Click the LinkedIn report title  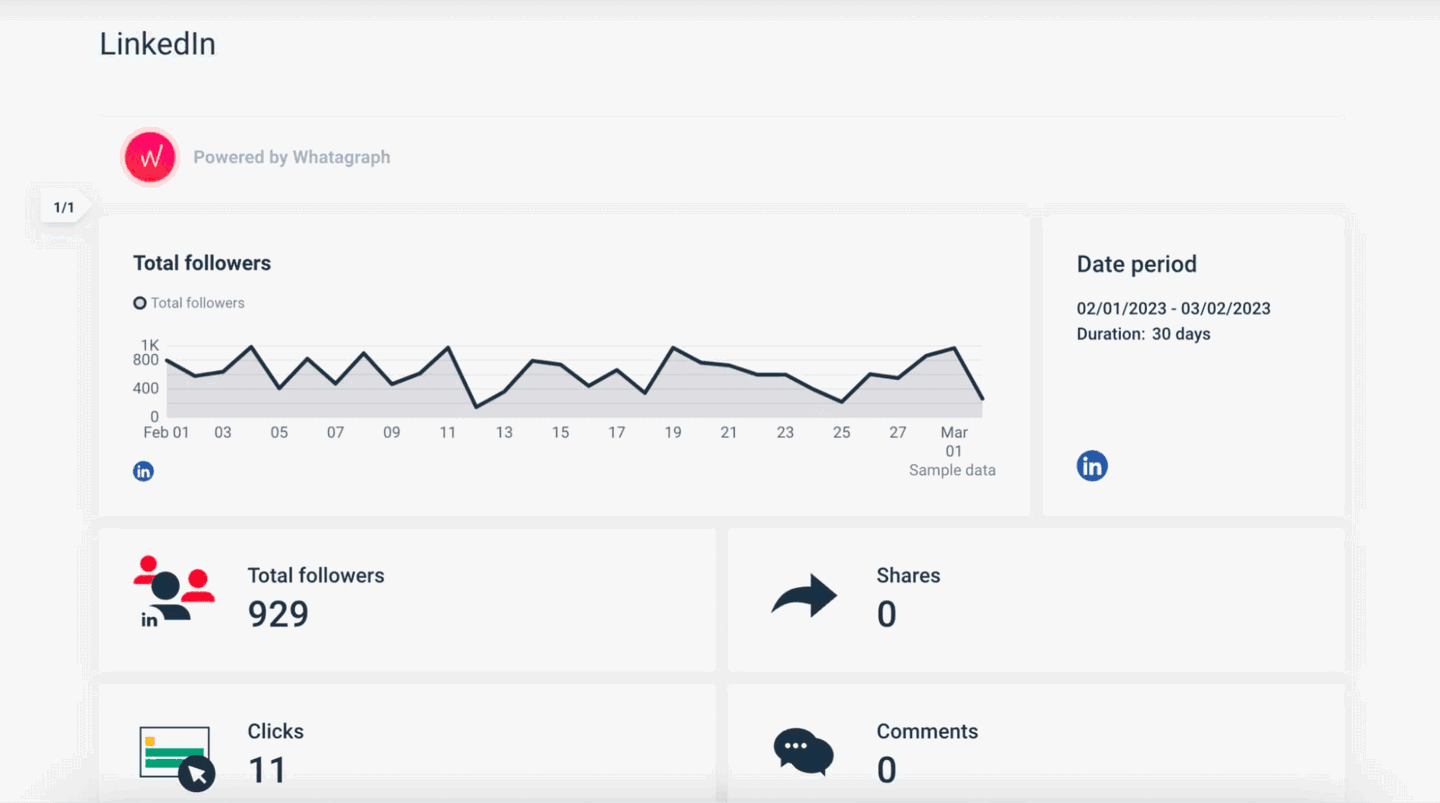157,43
